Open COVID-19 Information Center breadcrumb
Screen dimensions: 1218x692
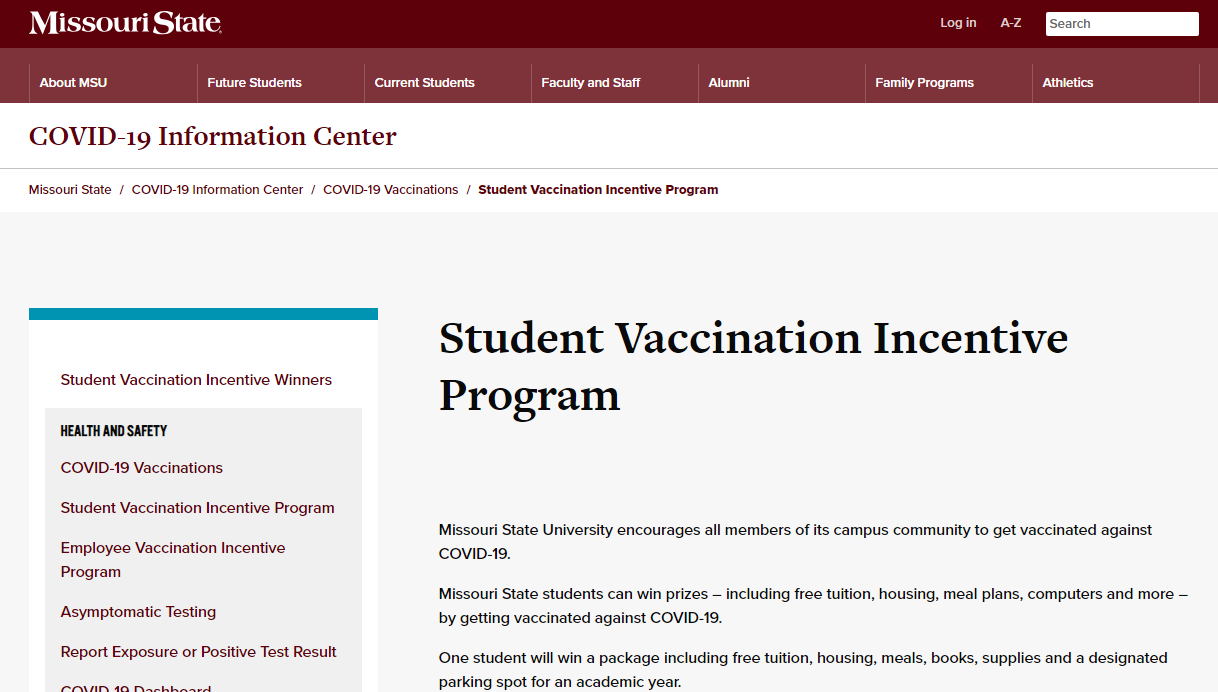point(217,190)
